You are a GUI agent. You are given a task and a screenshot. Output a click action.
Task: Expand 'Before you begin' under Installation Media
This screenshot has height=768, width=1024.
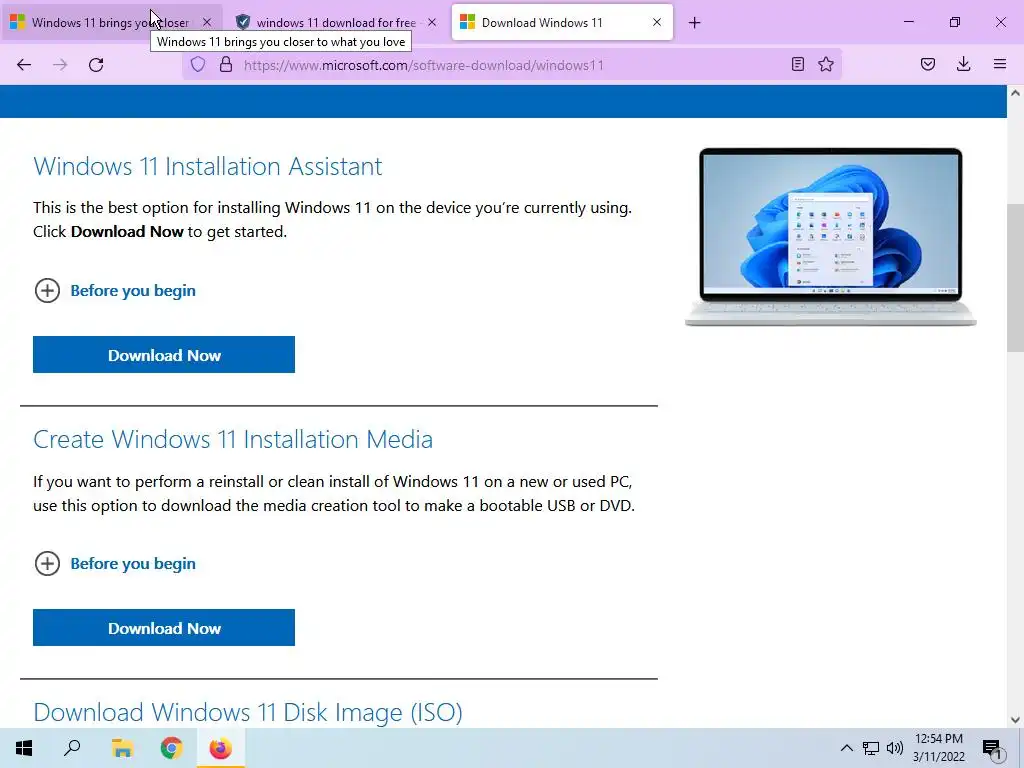pos(115,564)
